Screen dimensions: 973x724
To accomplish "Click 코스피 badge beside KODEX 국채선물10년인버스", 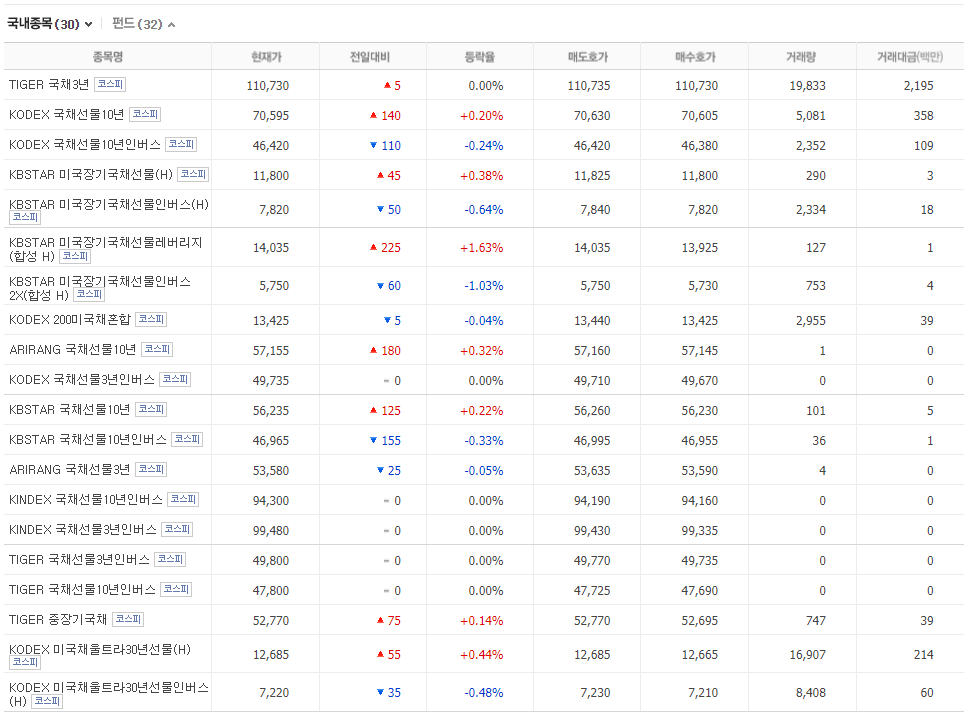I will tap(181, 144).
